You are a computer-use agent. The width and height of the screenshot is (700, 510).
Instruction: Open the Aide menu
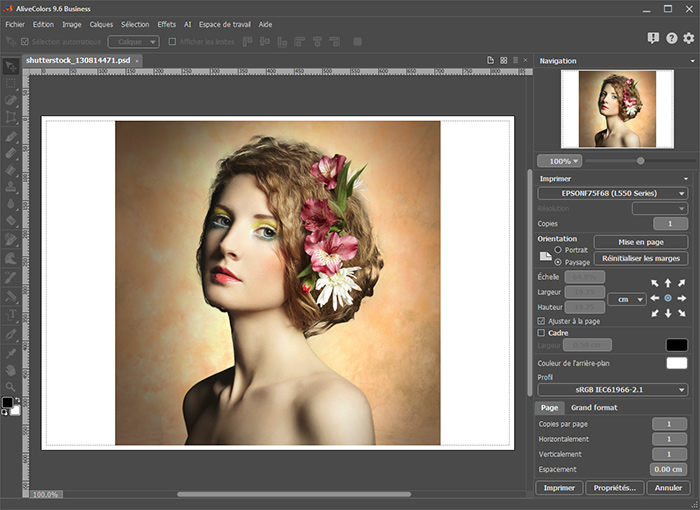[265, 25]
